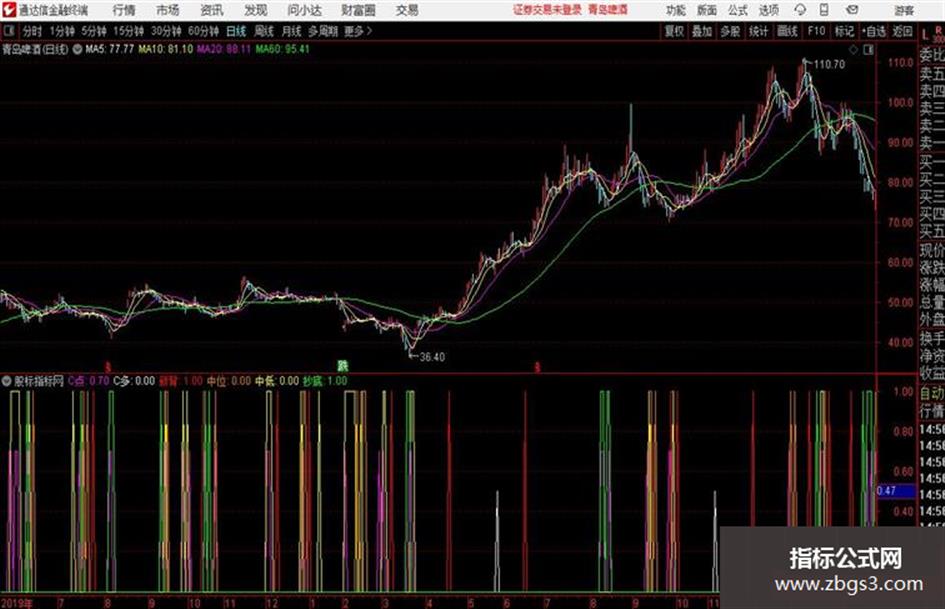Screen dimensions: 945x609
Task: Switch to the 30分钟 period tab
Action: pyautogui.click(x=166, y=31)
